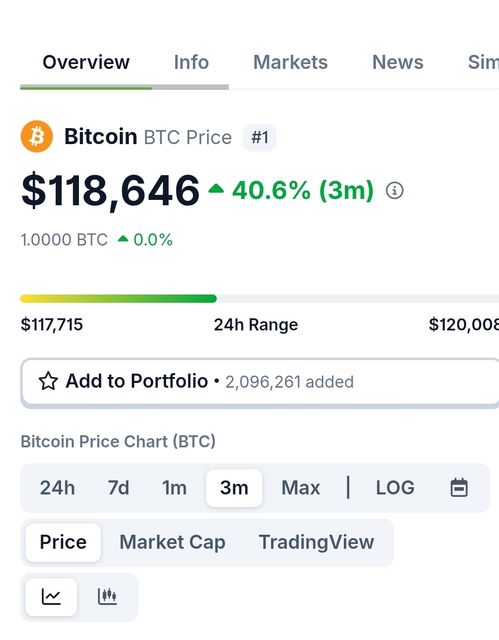Image resolution: width=499 pixels, height=640 pixels.
Task: Go to the News tab
Action: pos(397,62)
